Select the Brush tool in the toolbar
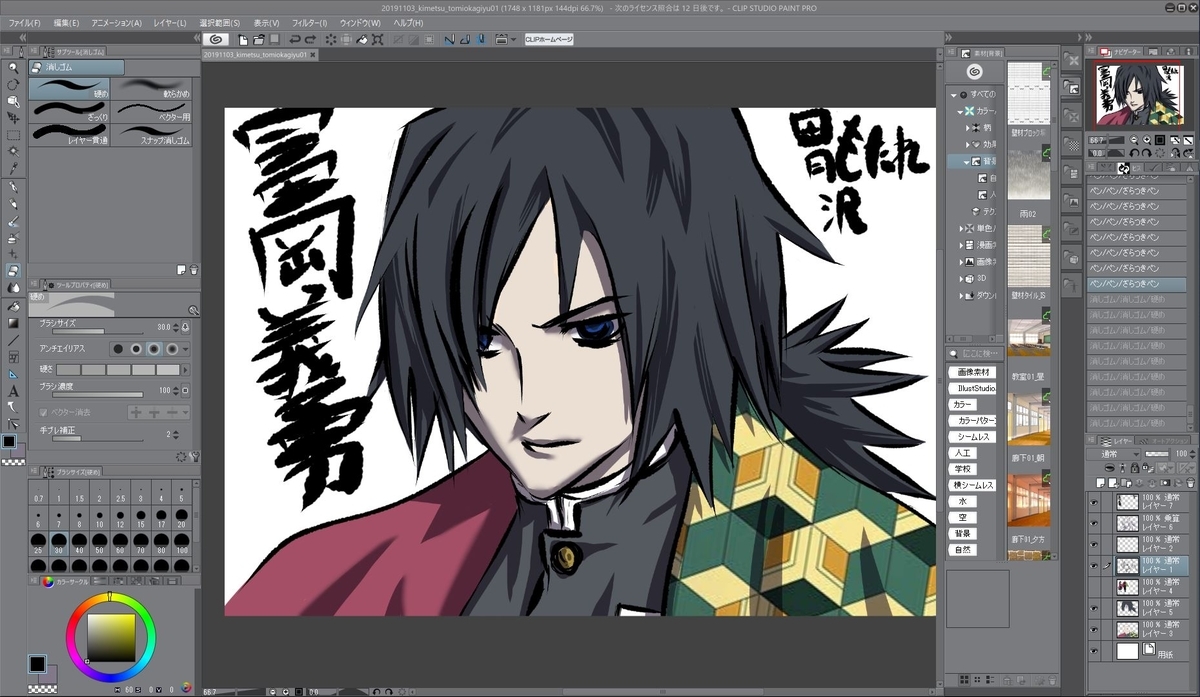The height and width of the screenshot is (697, 1200). pos(13,222)
